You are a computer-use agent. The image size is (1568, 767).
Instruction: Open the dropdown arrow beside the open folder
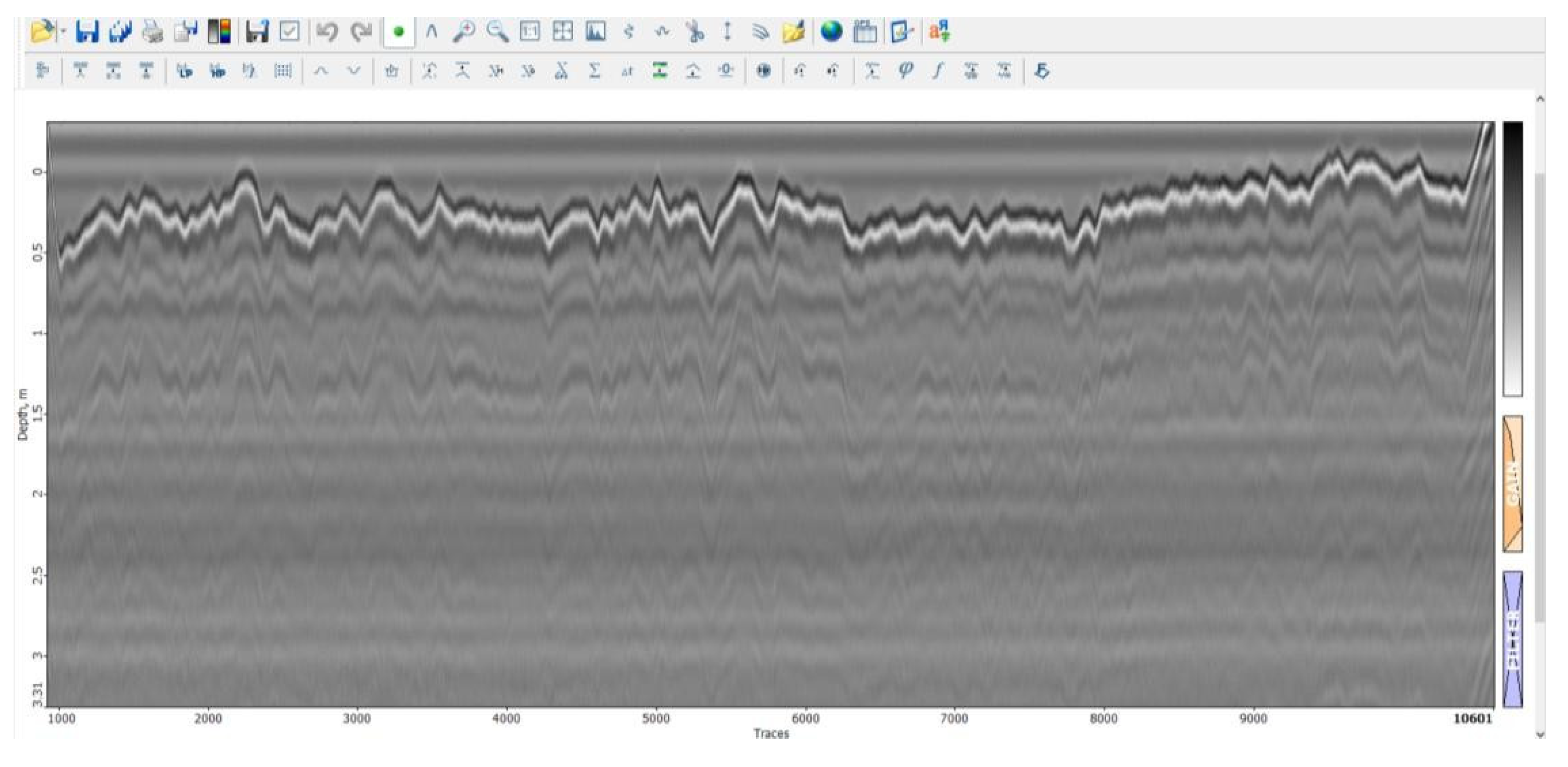pyautogui.click(x=63, y=31)
